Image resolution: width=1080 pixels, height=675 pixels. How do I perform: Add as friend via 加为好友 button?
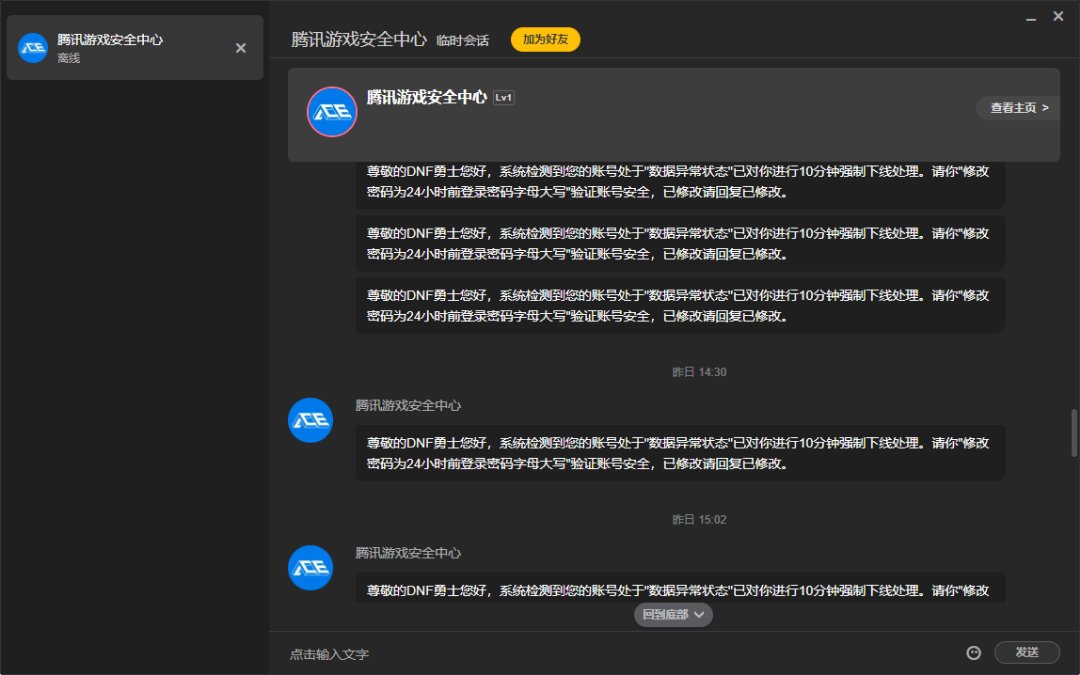coord(546,39)
